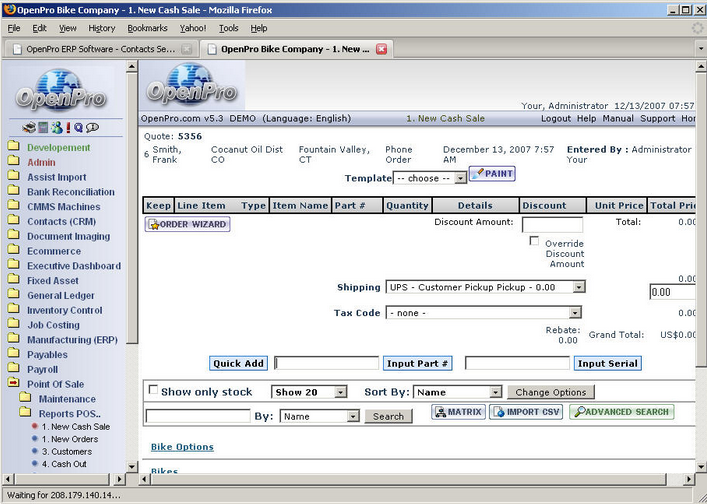The image size is (707, 504).
Task: Click the Search button
Action: pyautogui.click(x=388, y=417)
